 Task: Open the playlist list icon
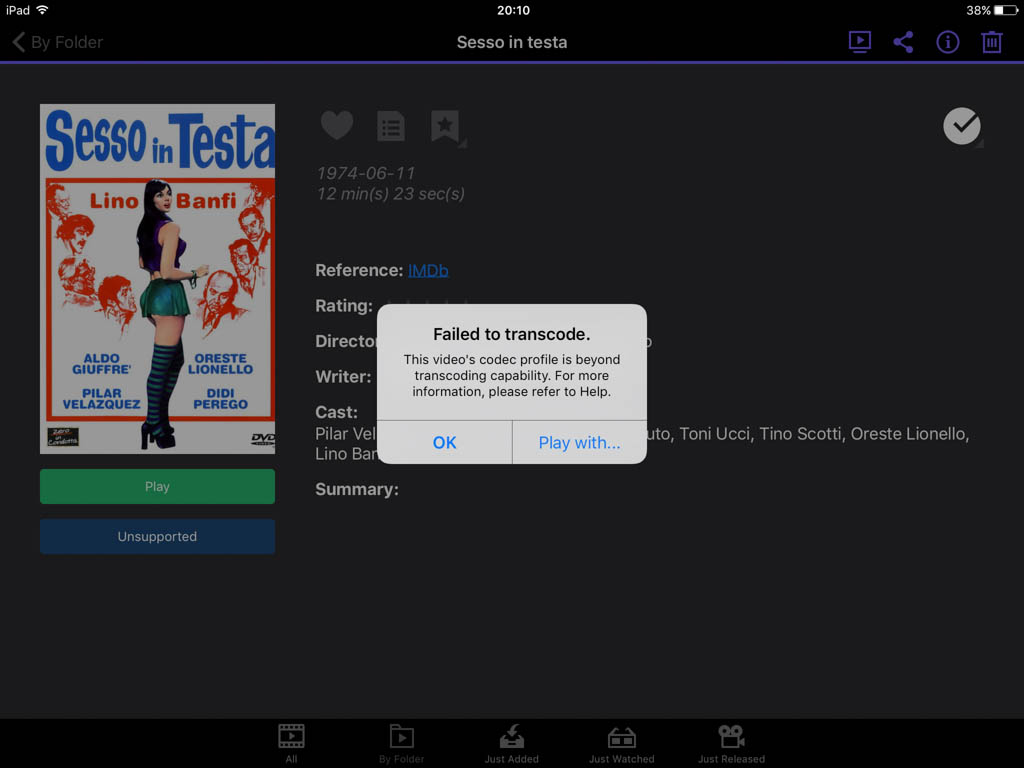pos(391,125)
